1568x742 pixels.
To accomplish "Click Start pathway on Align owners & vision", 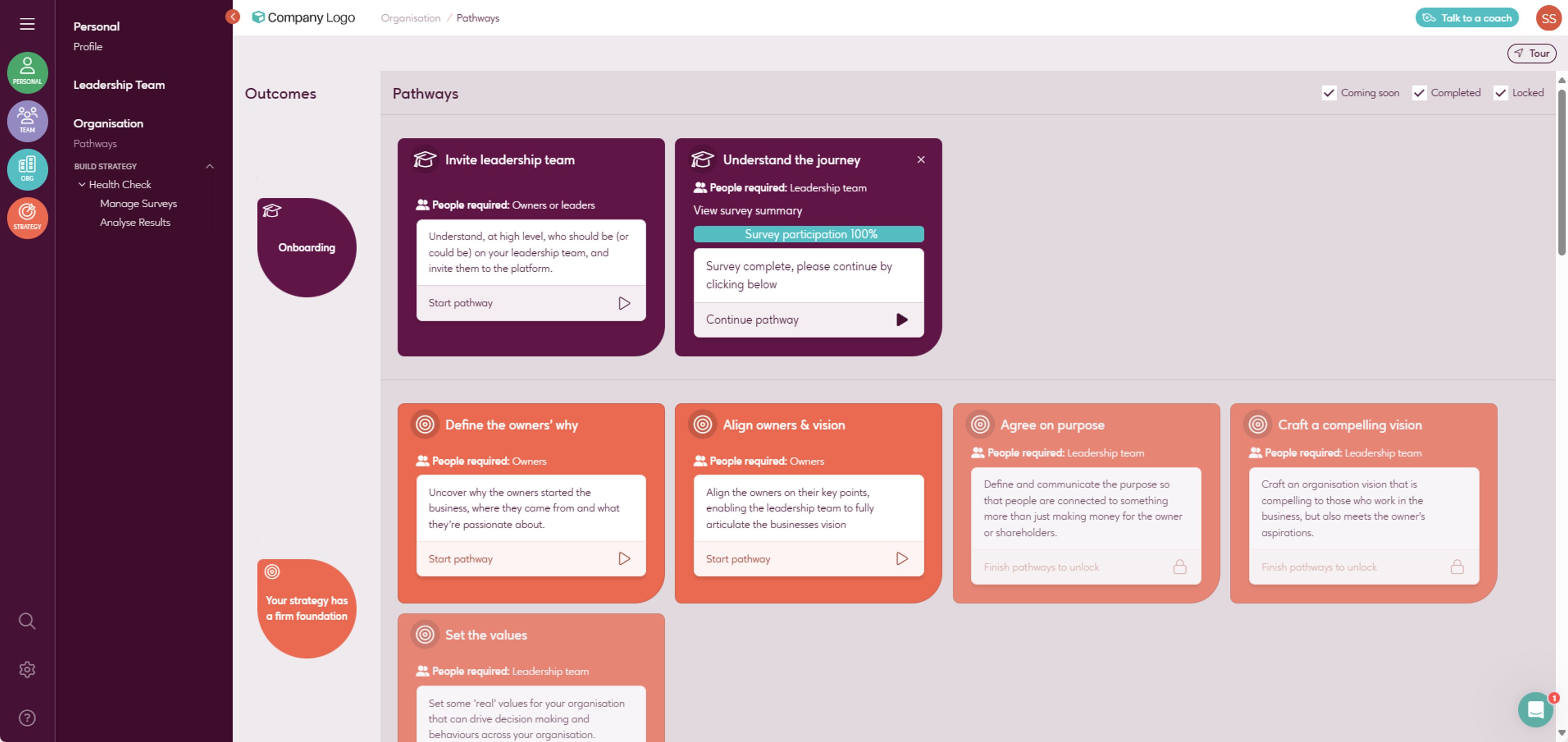I will [x=738, y=559].
